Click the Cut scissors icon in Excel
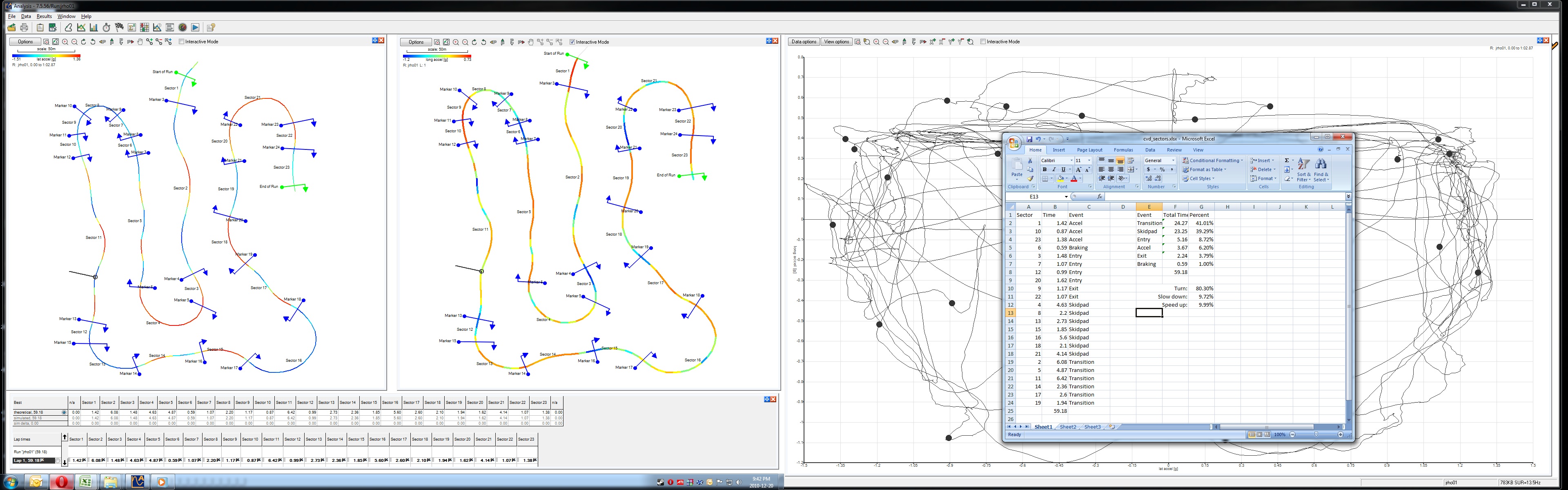Viewport: 1568px width, 490px height. 1030,161
